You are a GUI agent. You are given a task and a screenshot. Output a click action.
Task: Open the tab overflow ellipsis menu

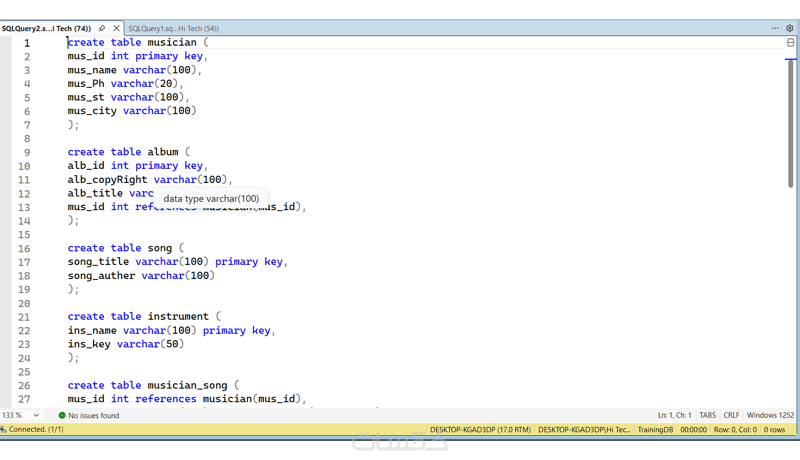tap(775, 28)
